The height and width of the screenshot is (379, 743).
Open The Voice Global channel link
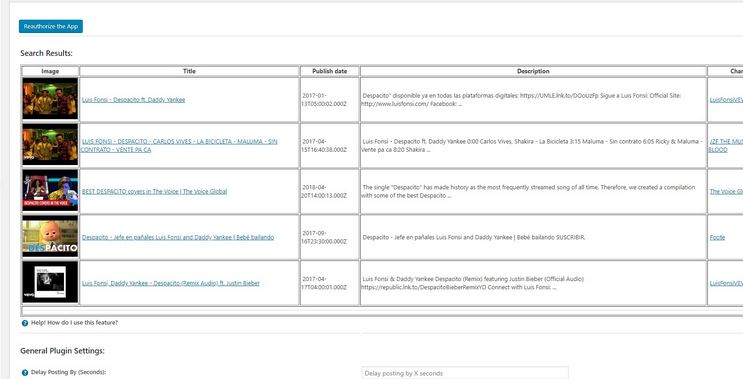726,191
